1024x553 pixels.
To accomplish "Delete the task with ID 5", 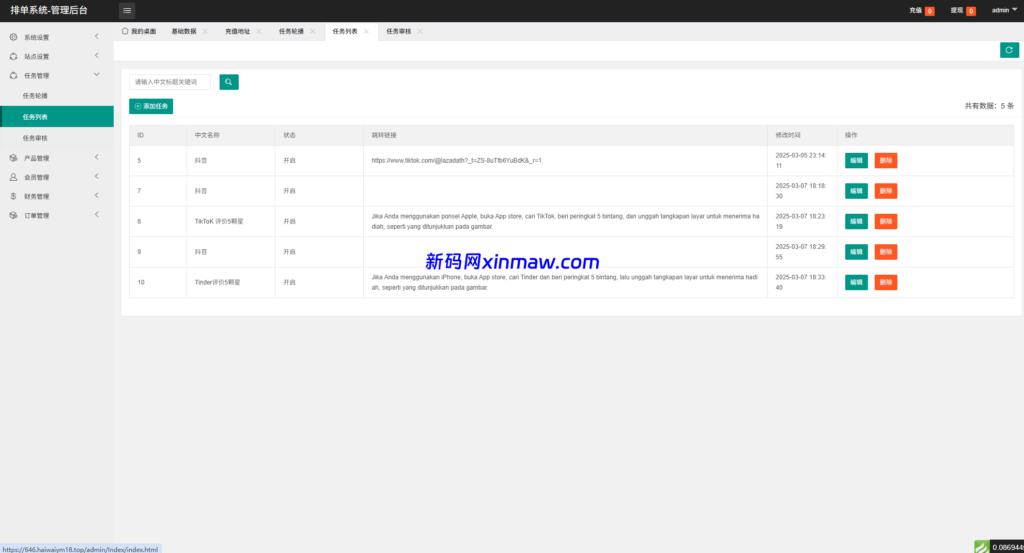I will (886, 161).
